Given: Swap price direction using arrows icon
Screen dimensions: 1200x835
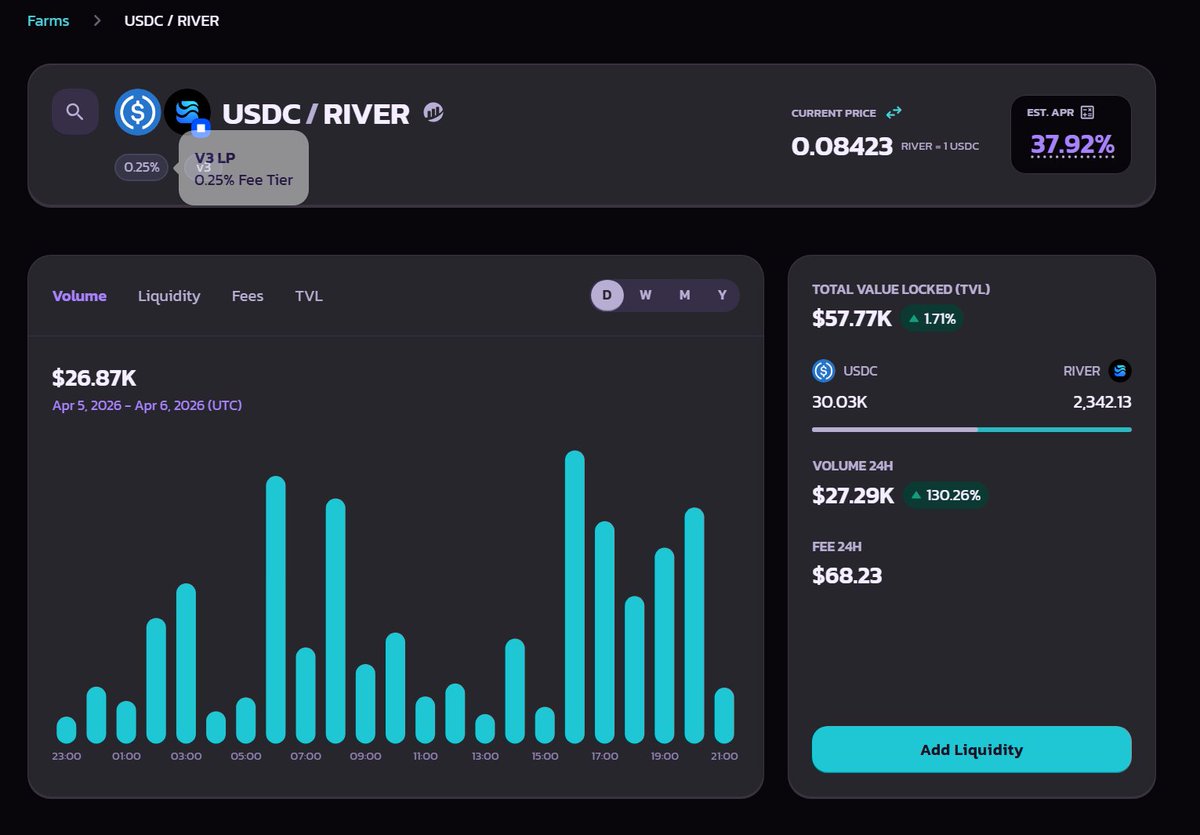Looking at the screenshot, I should coord(893,113).
